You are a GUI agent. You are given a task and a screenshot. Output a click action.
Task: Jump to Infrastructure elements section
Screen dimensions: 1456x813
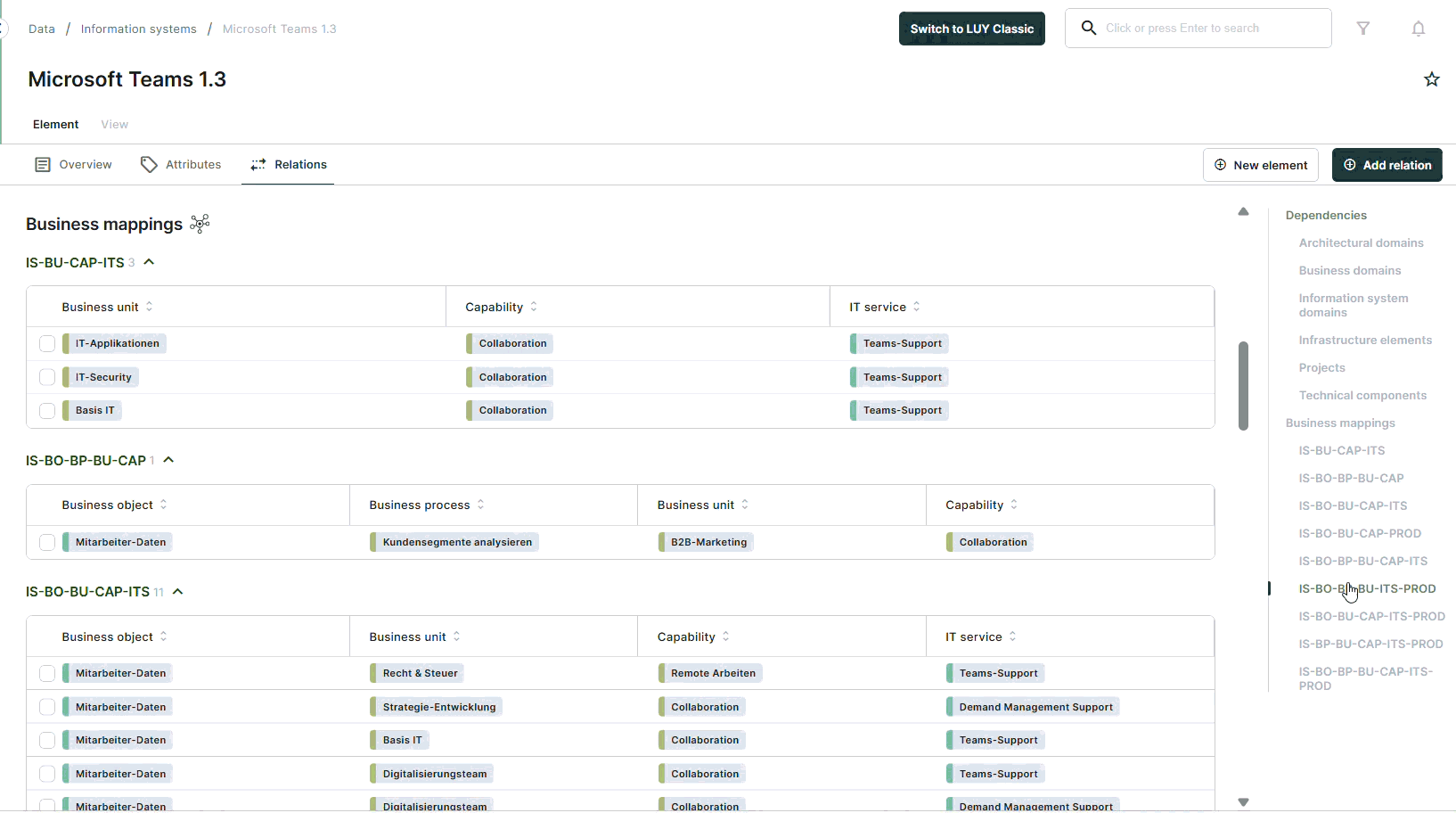point(1365,340)
